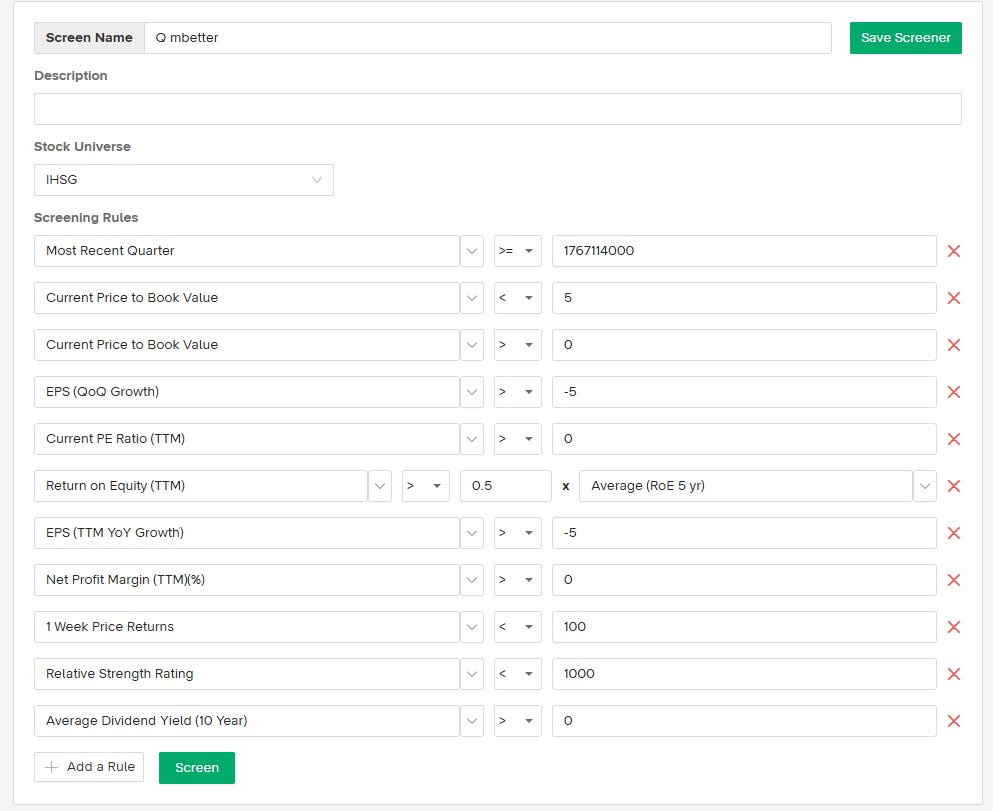
Task: Delete the Current Price to Book Value < 5 rule
Action: click(953, 298)
